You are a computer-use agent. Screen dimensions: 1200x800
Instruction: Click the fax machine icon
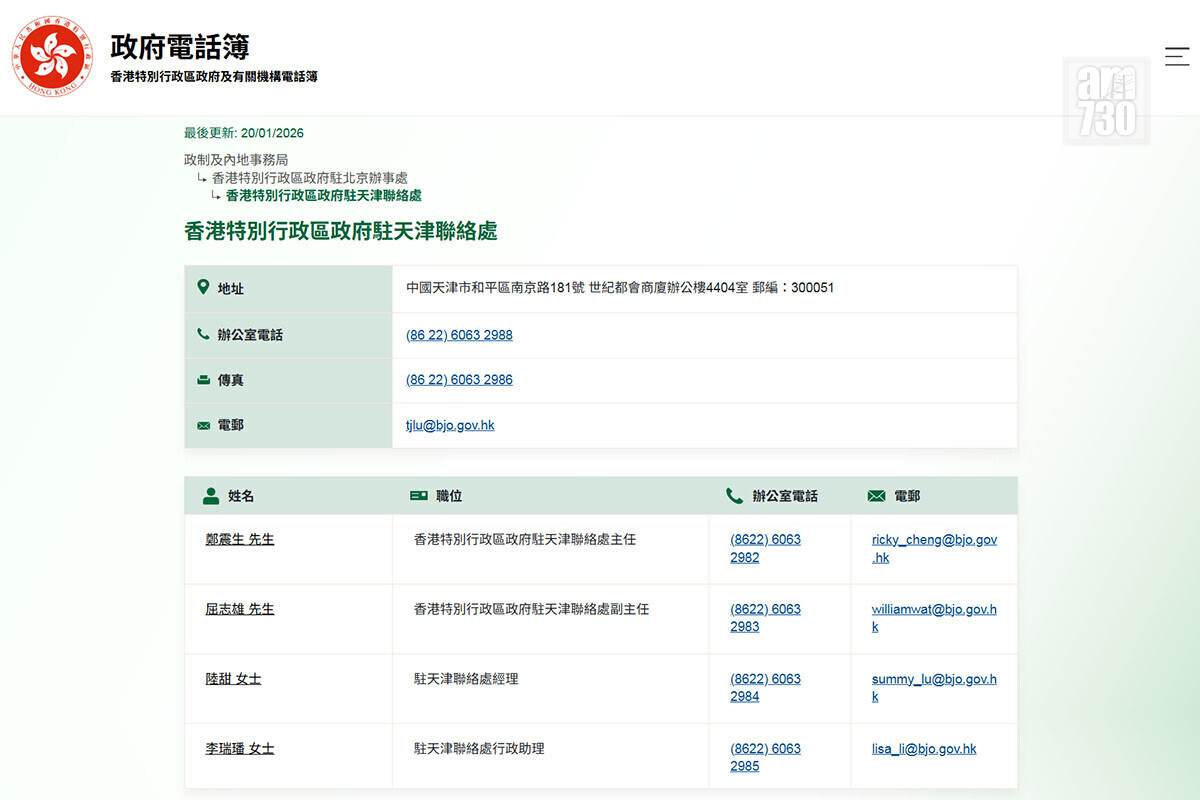(x=203, y=380)
